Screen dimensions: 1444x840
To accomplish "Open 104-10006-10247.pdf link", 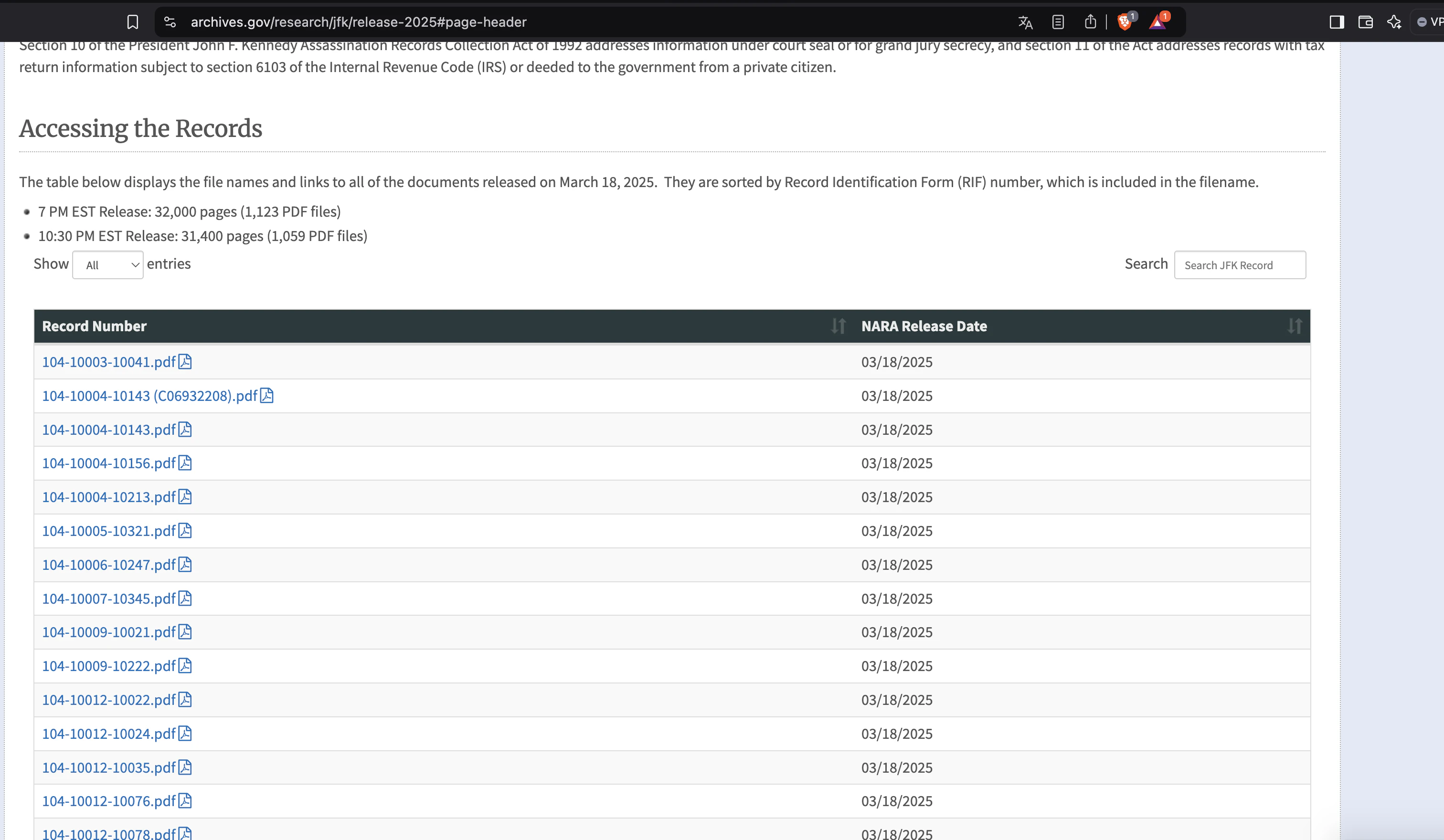I will (109, 565).
